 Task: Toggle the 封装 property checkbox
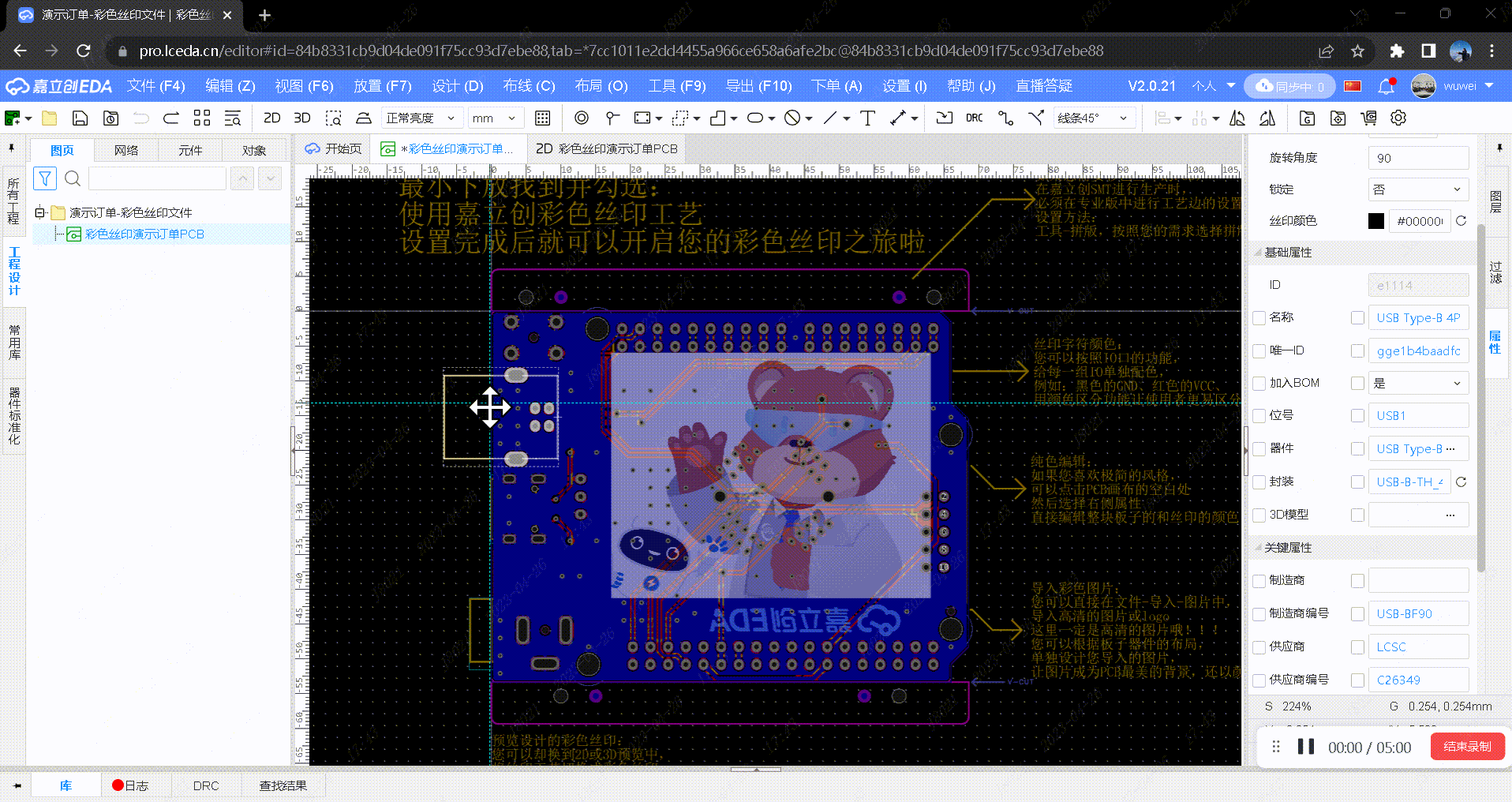click(x=1259, y=482)
